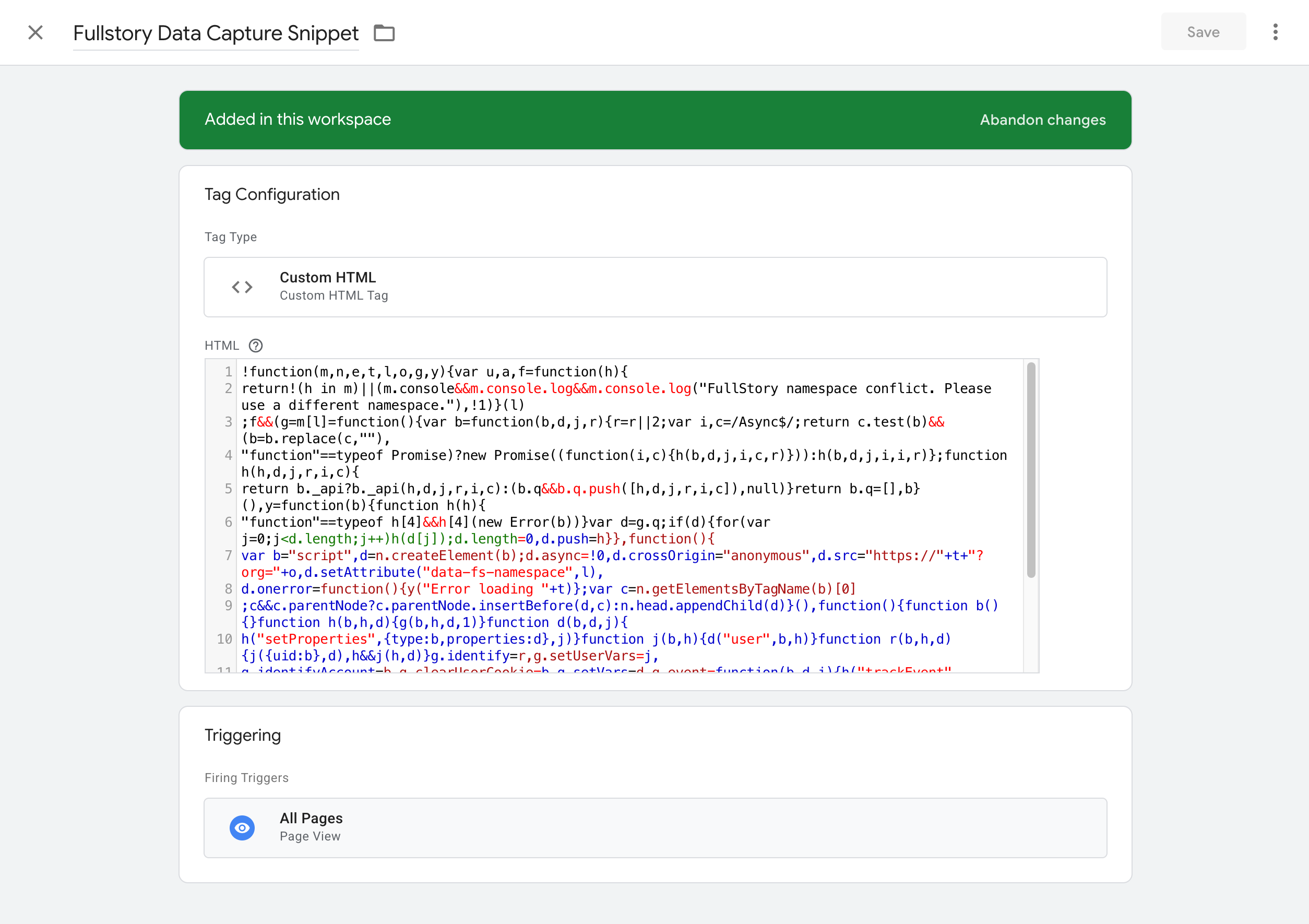Edit the tag name Fullstory Data Capture Snippet
This screenshot has height=924, width=1309.
pos(216,33)
